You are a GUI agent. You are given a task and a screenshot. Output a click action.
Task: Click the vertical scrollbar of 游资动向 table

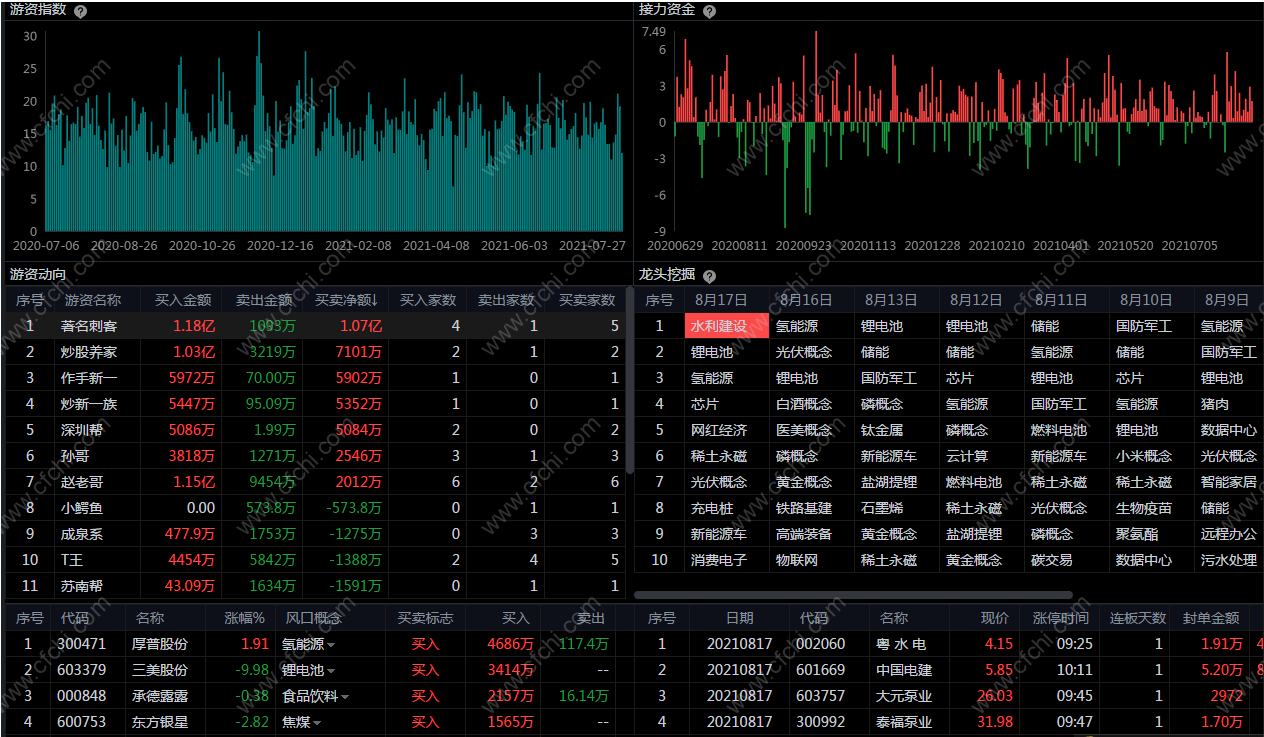click(629, 380)
